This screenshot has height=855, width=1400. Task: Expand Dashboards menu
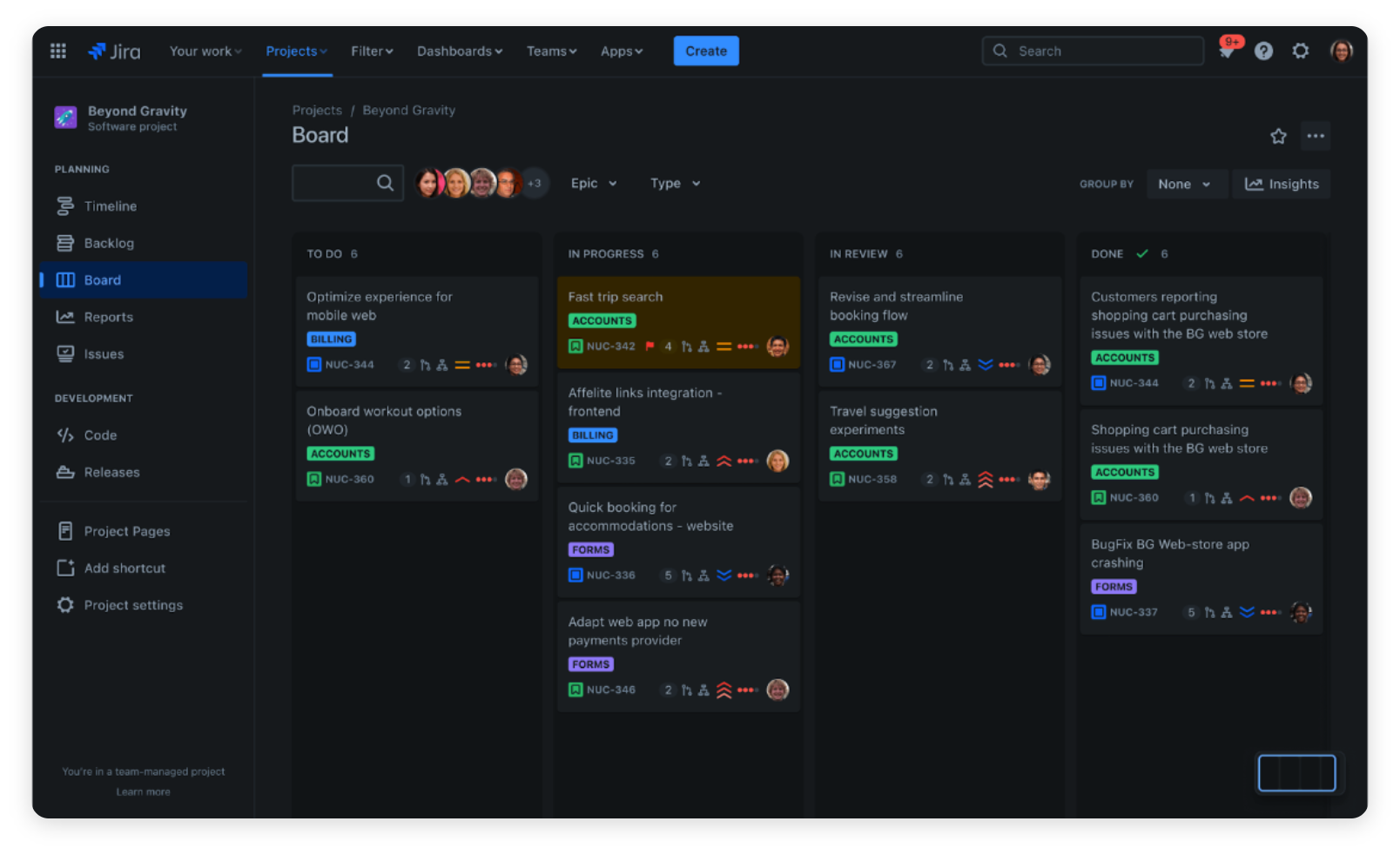pos(460,51)
